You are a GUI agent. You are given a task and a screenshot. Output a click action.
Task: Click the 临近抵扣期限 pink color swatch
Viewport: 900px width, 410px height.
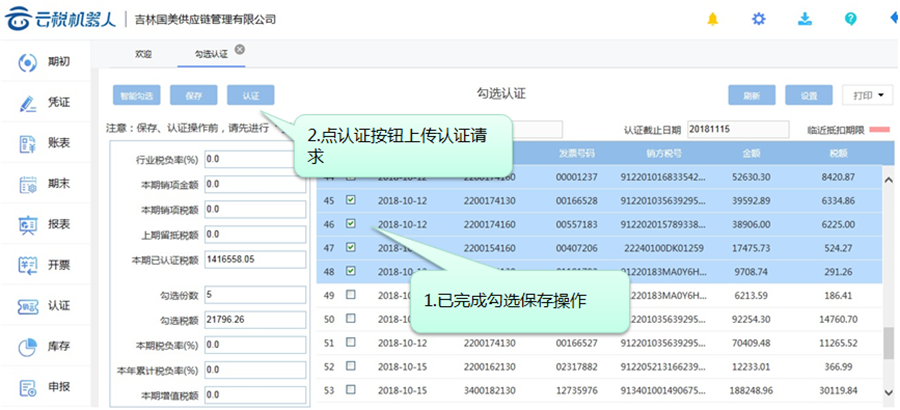[880, 130]
